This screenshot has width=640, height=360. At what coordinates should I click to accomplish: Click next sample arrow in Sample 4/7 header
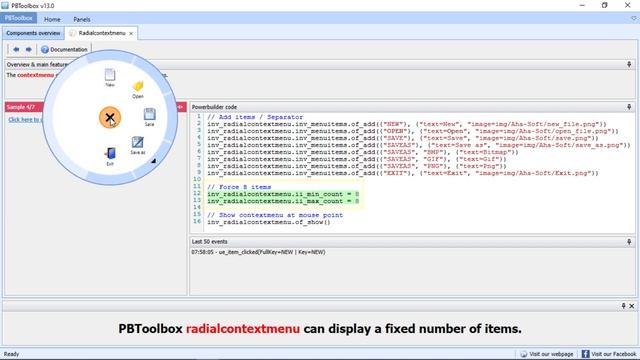[x=181, y=107]
